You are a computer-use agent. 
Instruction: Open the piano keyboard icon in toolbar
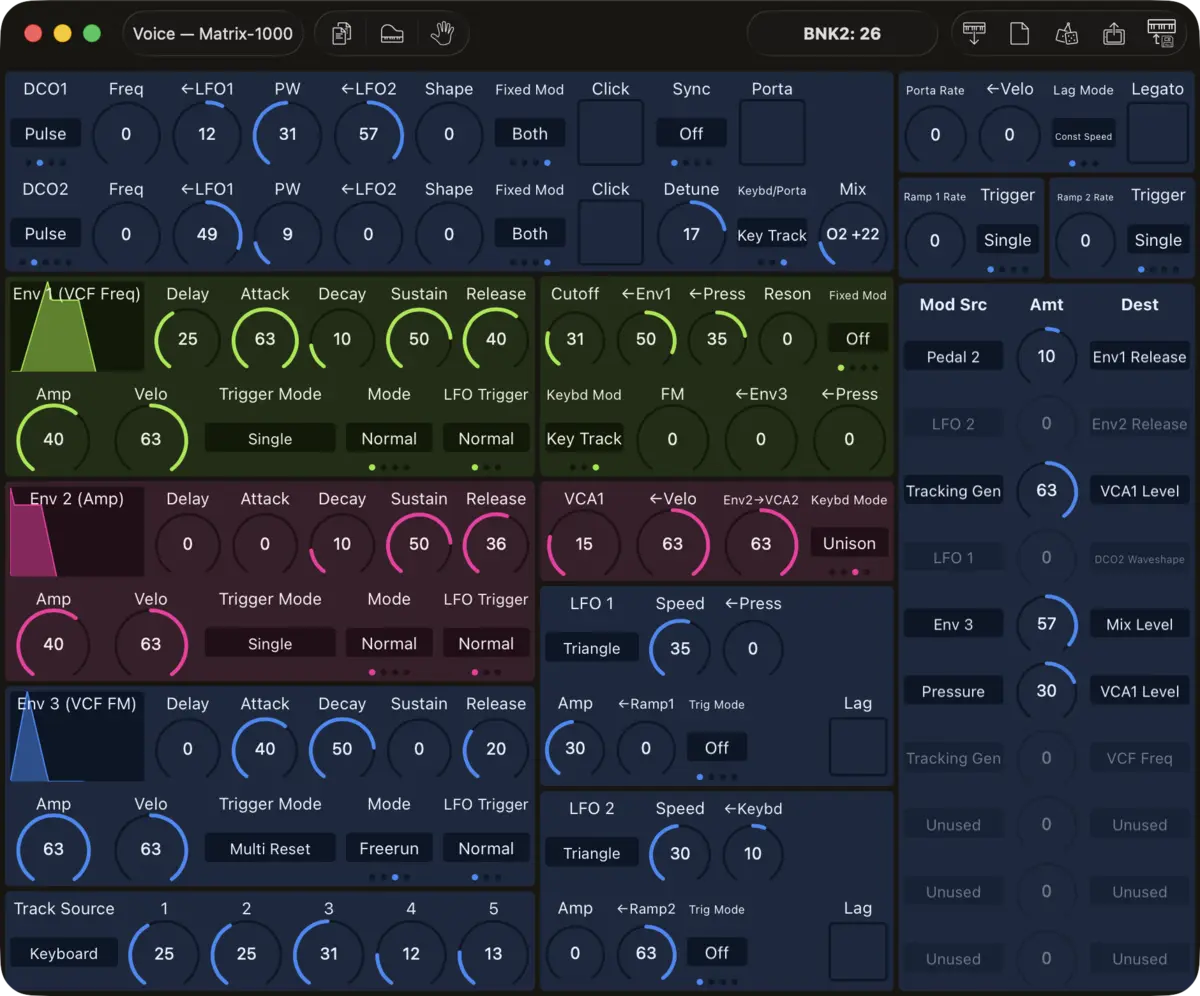[392, 34]
